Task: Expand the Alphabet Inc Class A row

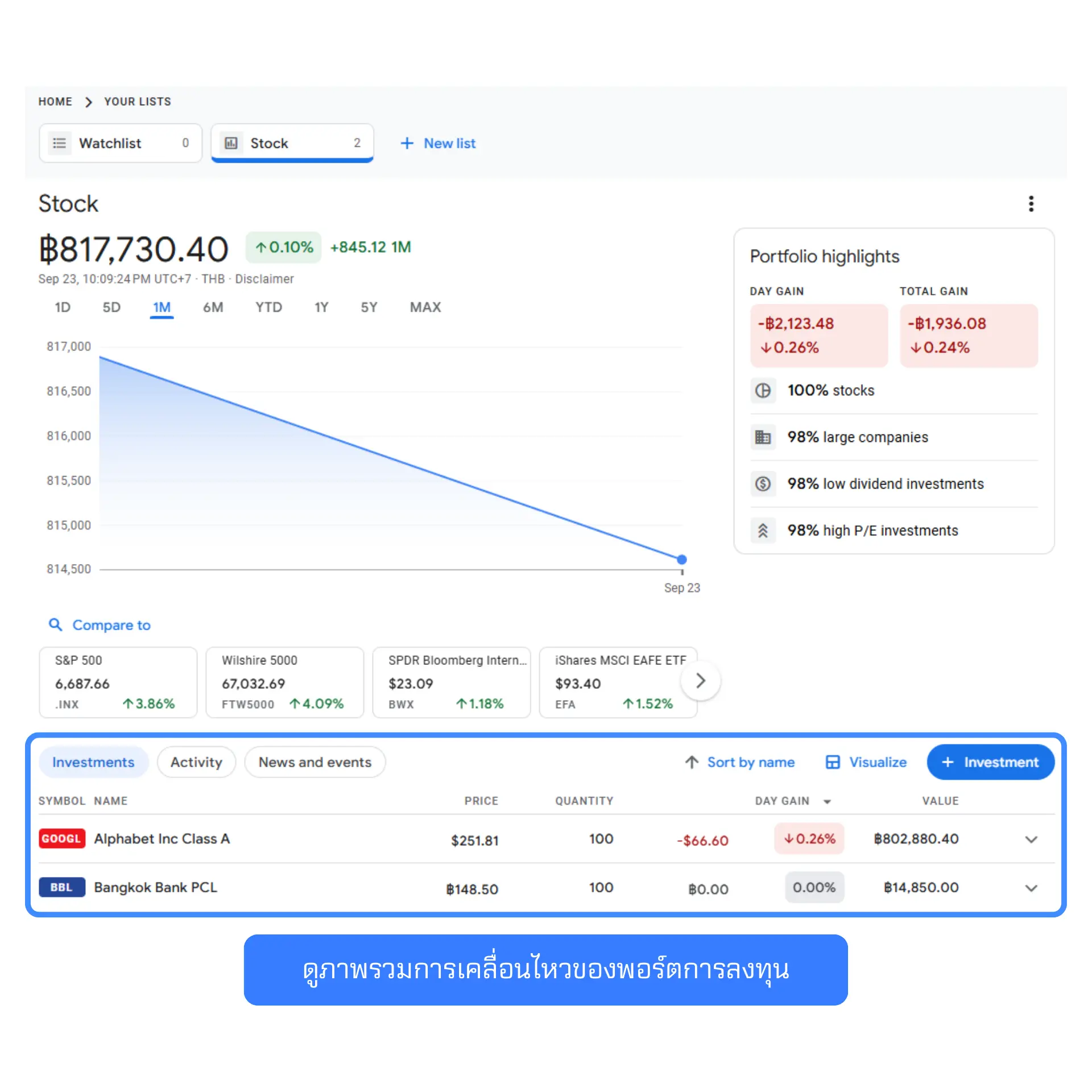Action: click(x=1031, y=839)
